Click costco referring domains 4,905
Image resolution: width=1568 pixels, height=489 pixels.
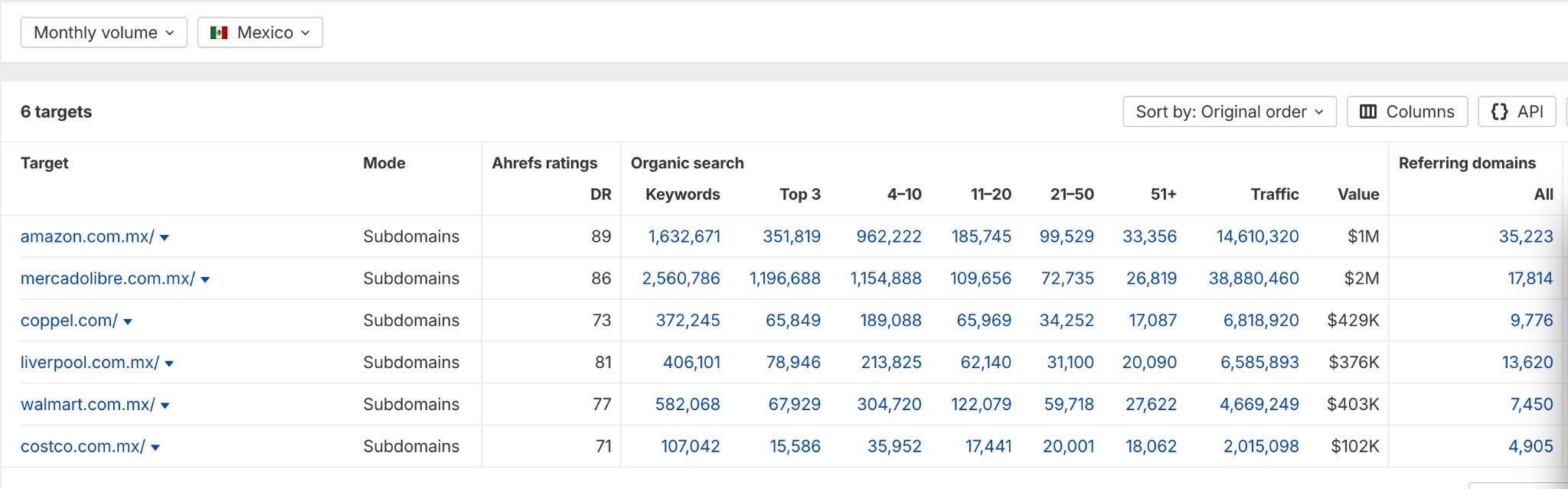tap(1531, 447)
